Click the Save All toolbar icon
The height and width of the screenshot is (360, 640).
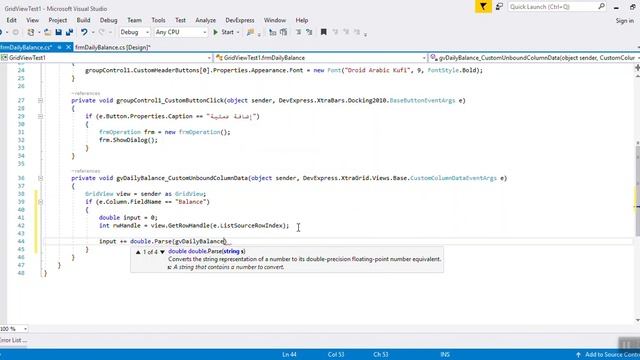point(69,32)
